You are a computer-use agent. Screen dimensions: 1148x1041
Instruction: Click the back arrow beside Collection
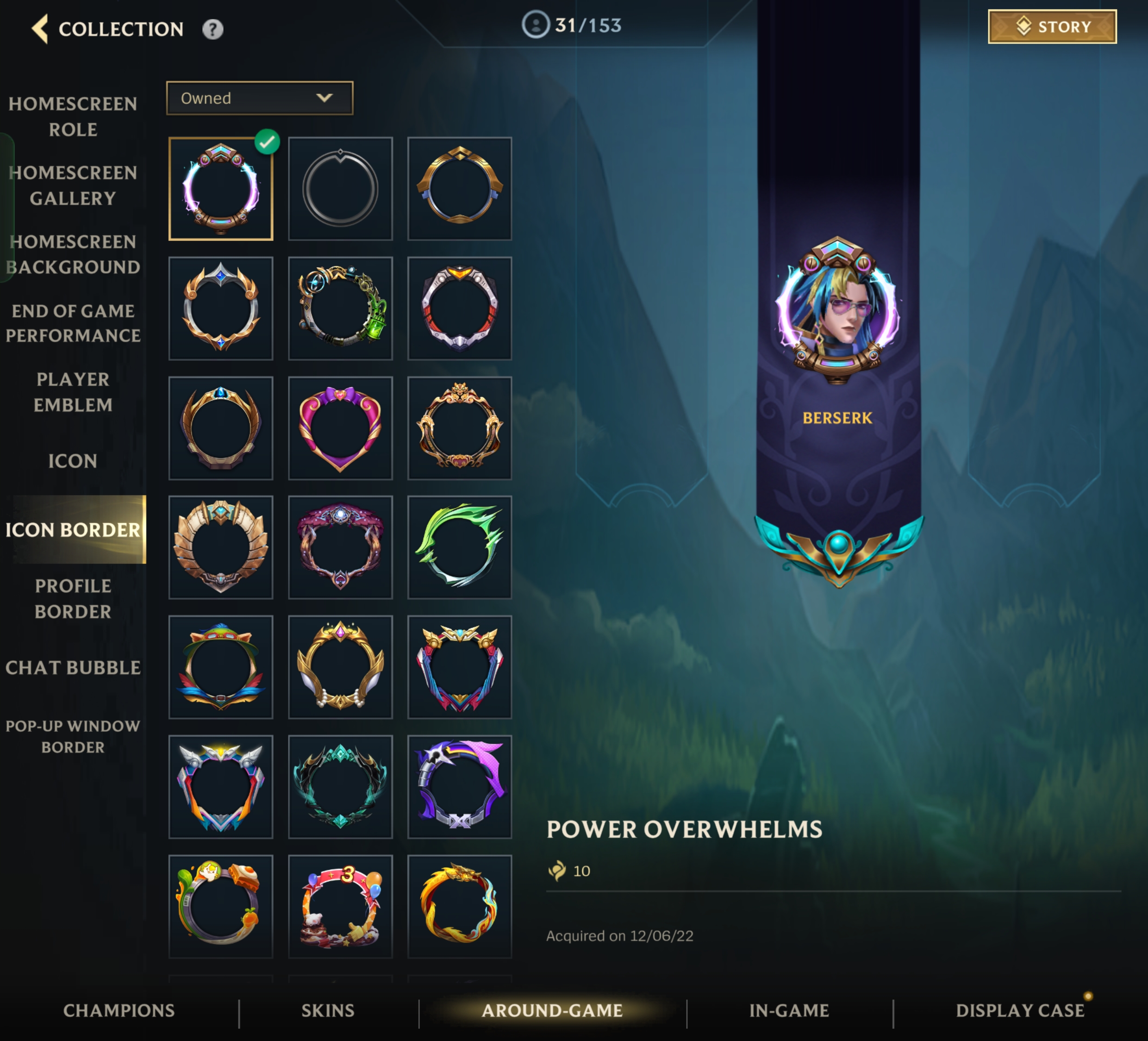coord(40,29)
